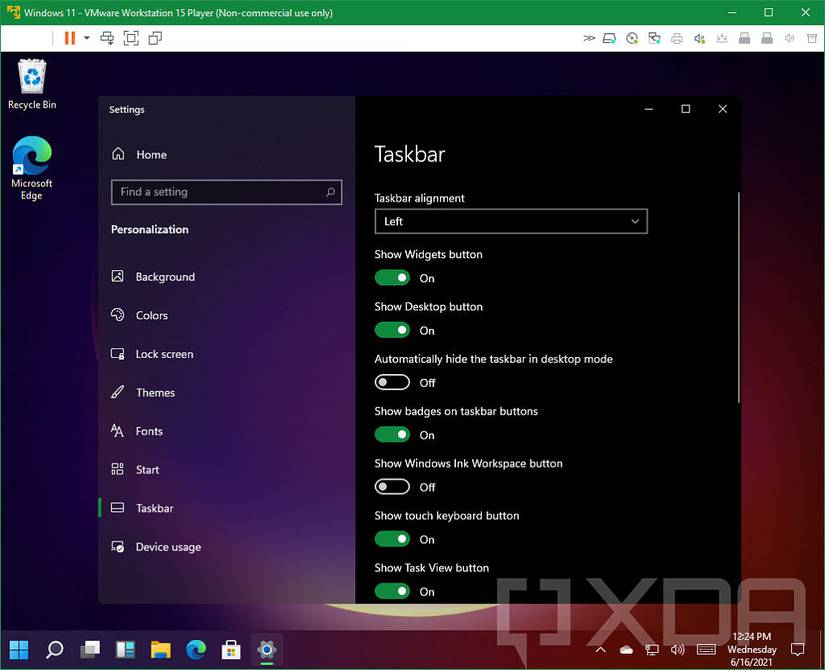
Task: Open the notification center icon
Action: tap(798, 650)
